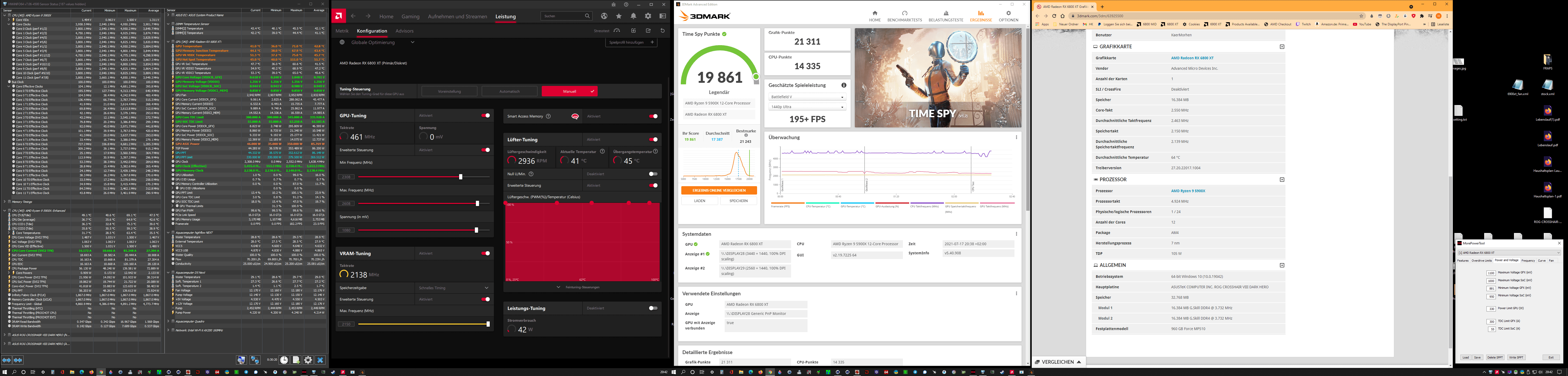Enable Null U/Min. switch

(x=653, y=174)
